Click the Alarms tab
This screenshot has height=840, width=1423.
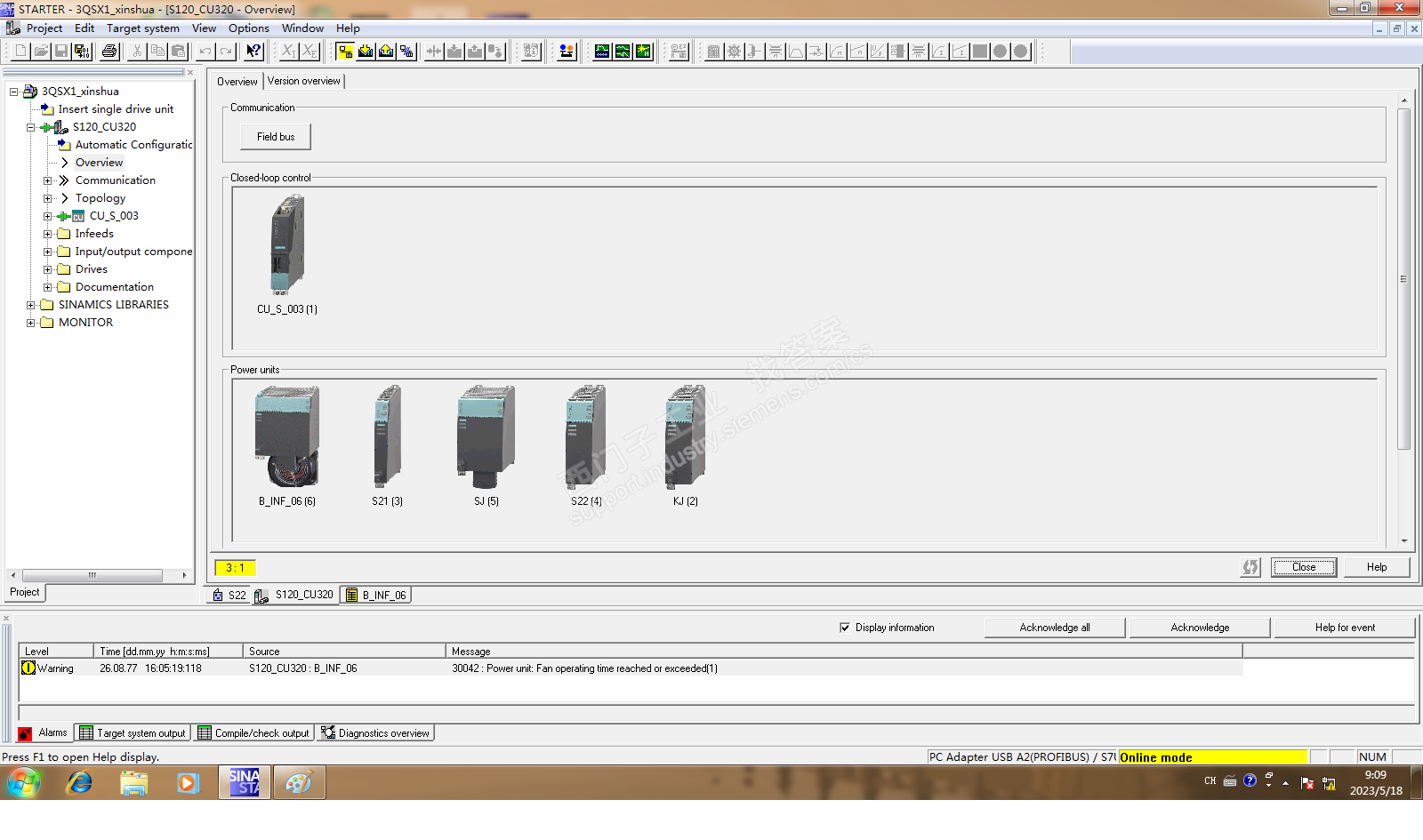coord(44,733)
